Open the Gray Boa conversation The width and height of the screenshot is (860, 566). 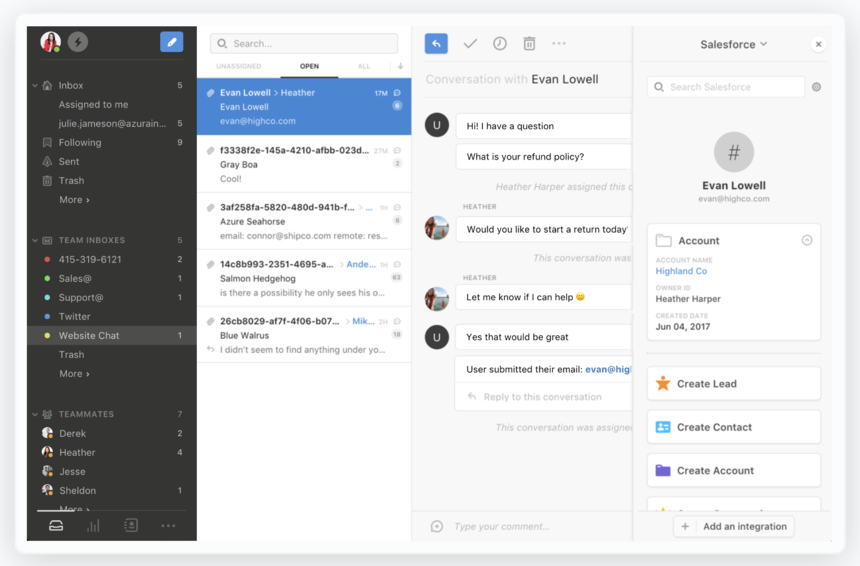[304, 164]
